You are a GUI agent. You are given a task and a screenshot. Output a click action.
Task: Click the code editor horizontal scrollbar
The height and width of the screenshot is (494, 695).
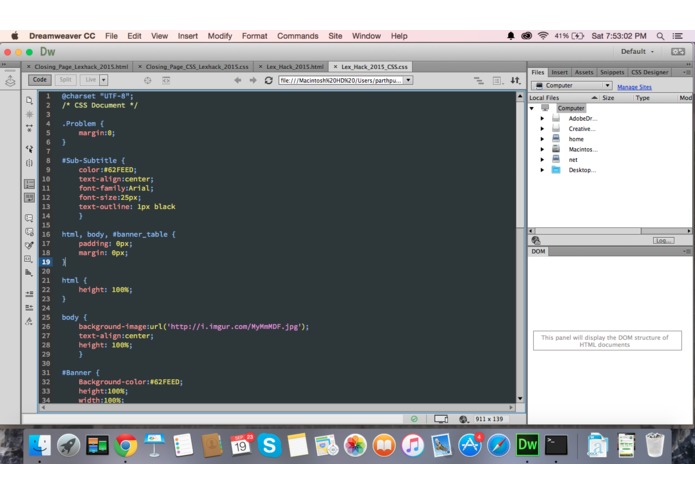(277, 407)
